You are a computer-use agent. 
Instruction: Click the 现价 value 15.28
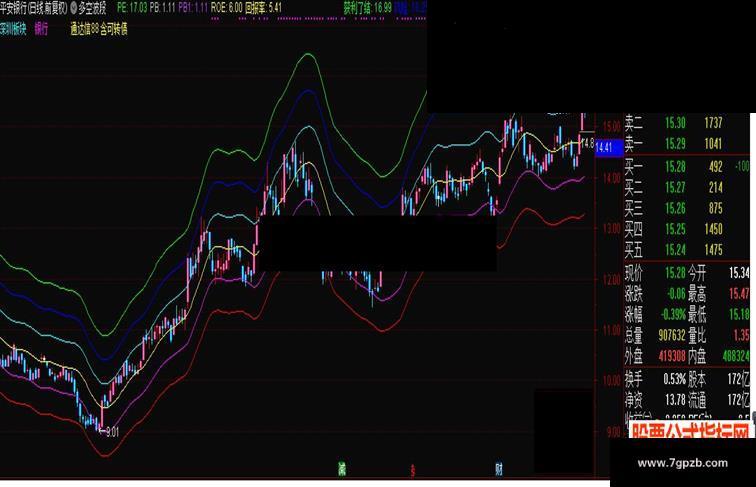click(x=675, y=273)
